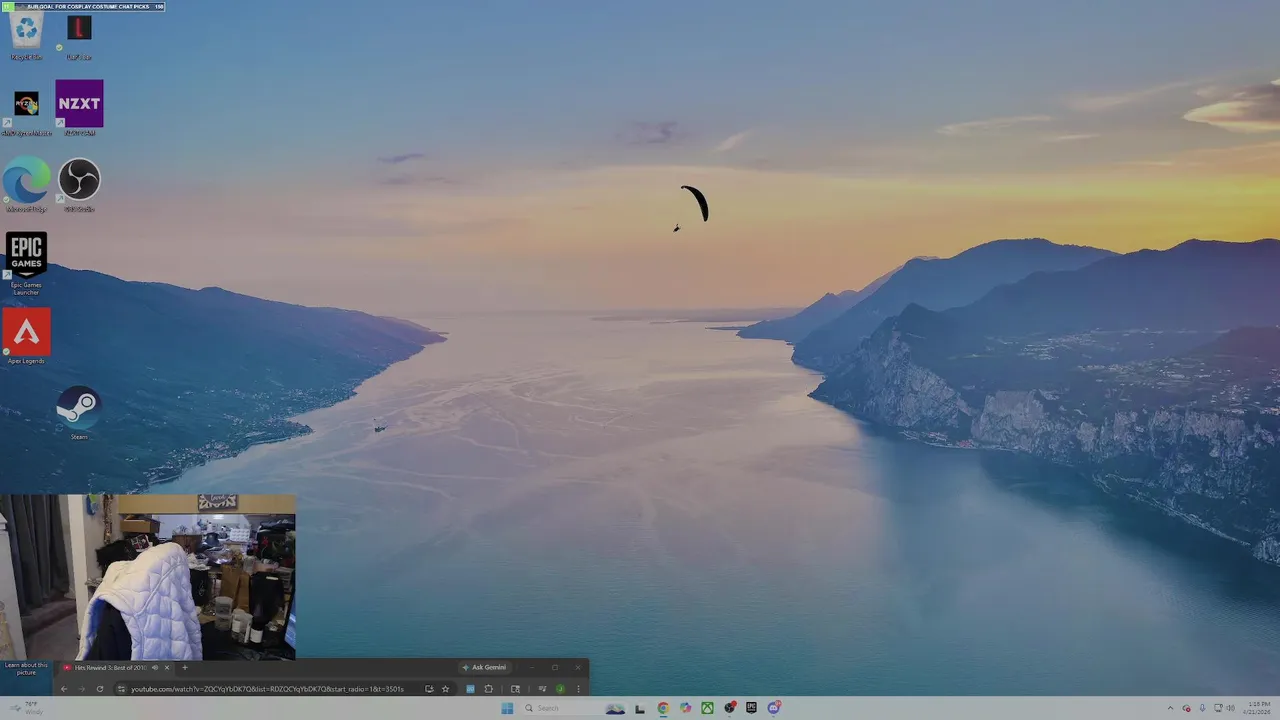1280x720 pixels.
Task: Open Epic Games Launcher desktop icon
Action: (26, 263)
